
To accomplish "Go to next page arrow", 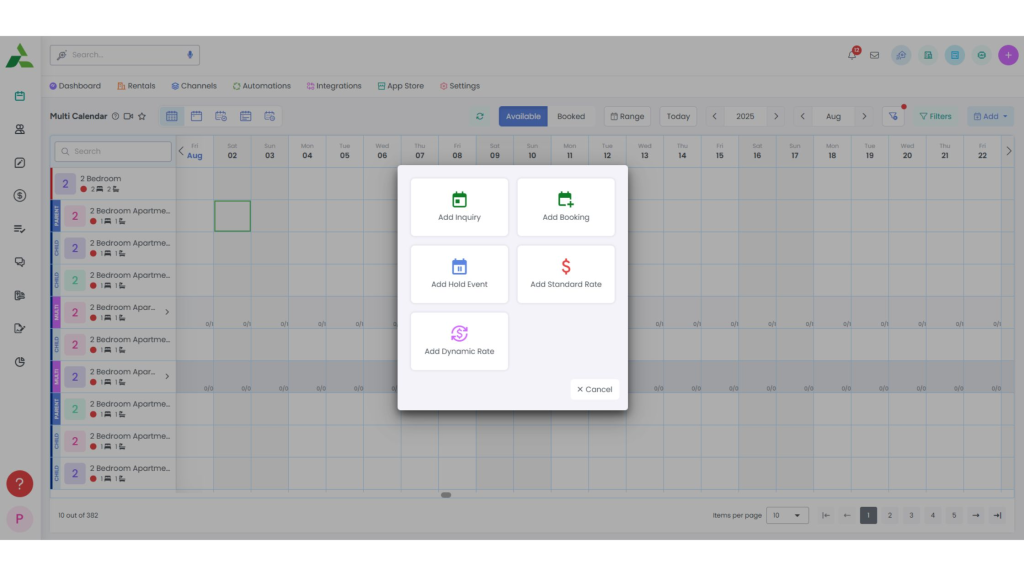I will tap(976, 515).
